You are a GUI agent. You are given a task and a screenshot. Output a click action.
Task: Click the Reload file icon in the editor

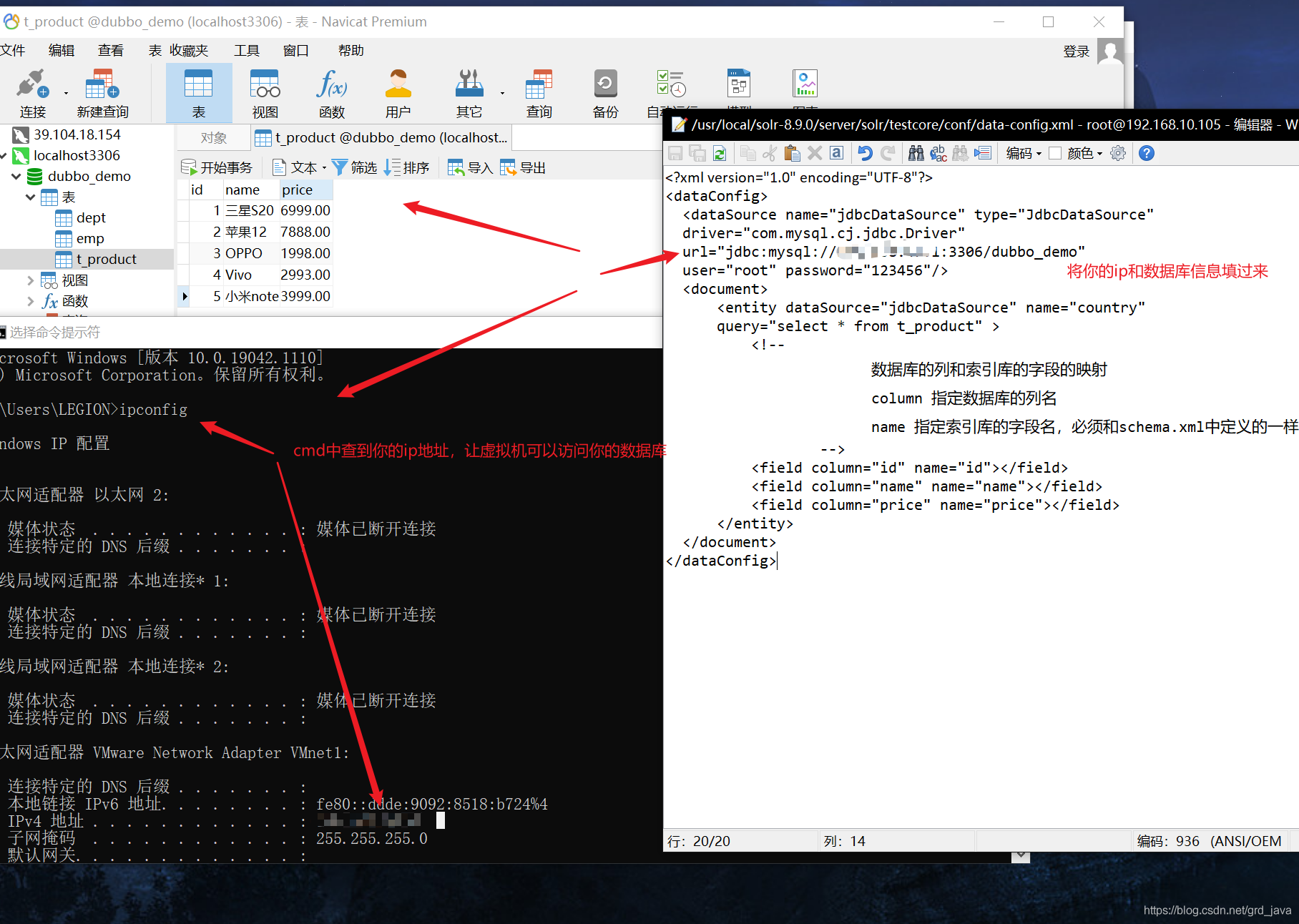point(720,153)
